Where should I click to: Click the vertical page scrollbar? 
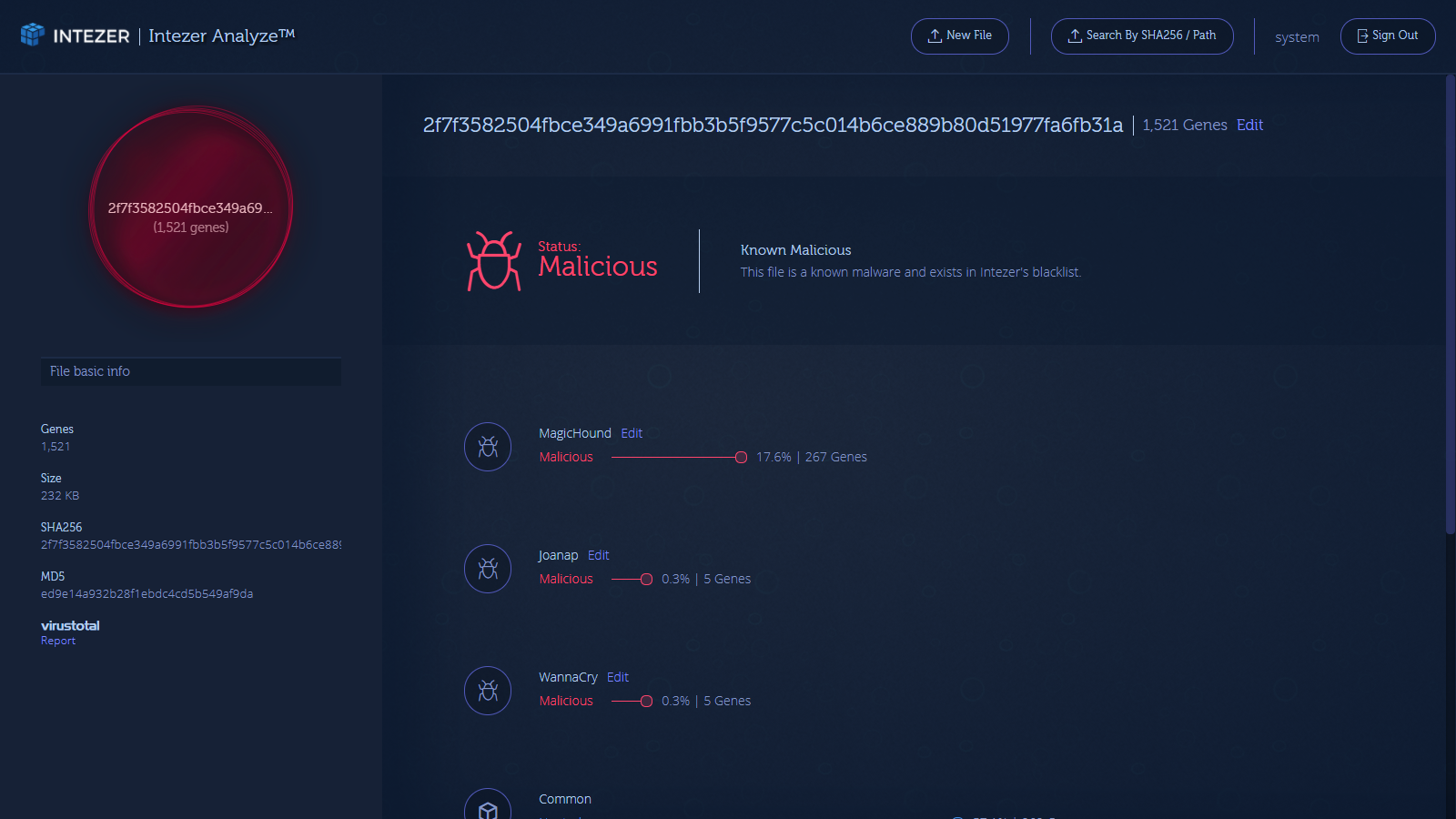pyautogui.click(x=1451, y=305)
